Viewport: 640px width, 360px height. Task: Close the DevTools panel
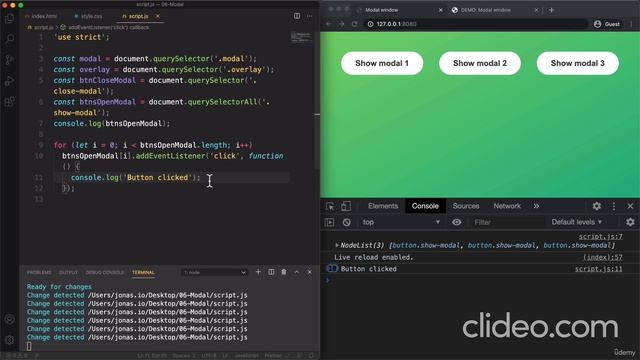click(x=630, y=206)
